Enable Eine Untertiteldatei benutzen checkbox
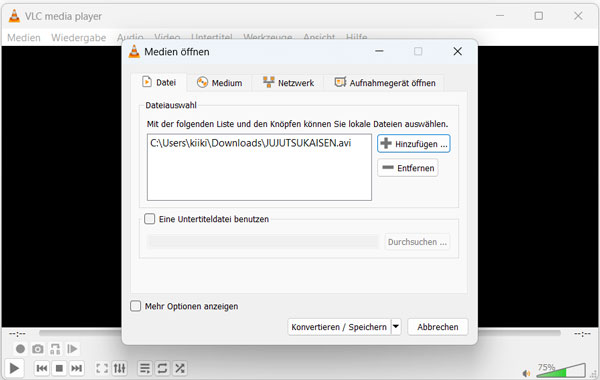This screenshot has height=380, width=600. (150, 219)
